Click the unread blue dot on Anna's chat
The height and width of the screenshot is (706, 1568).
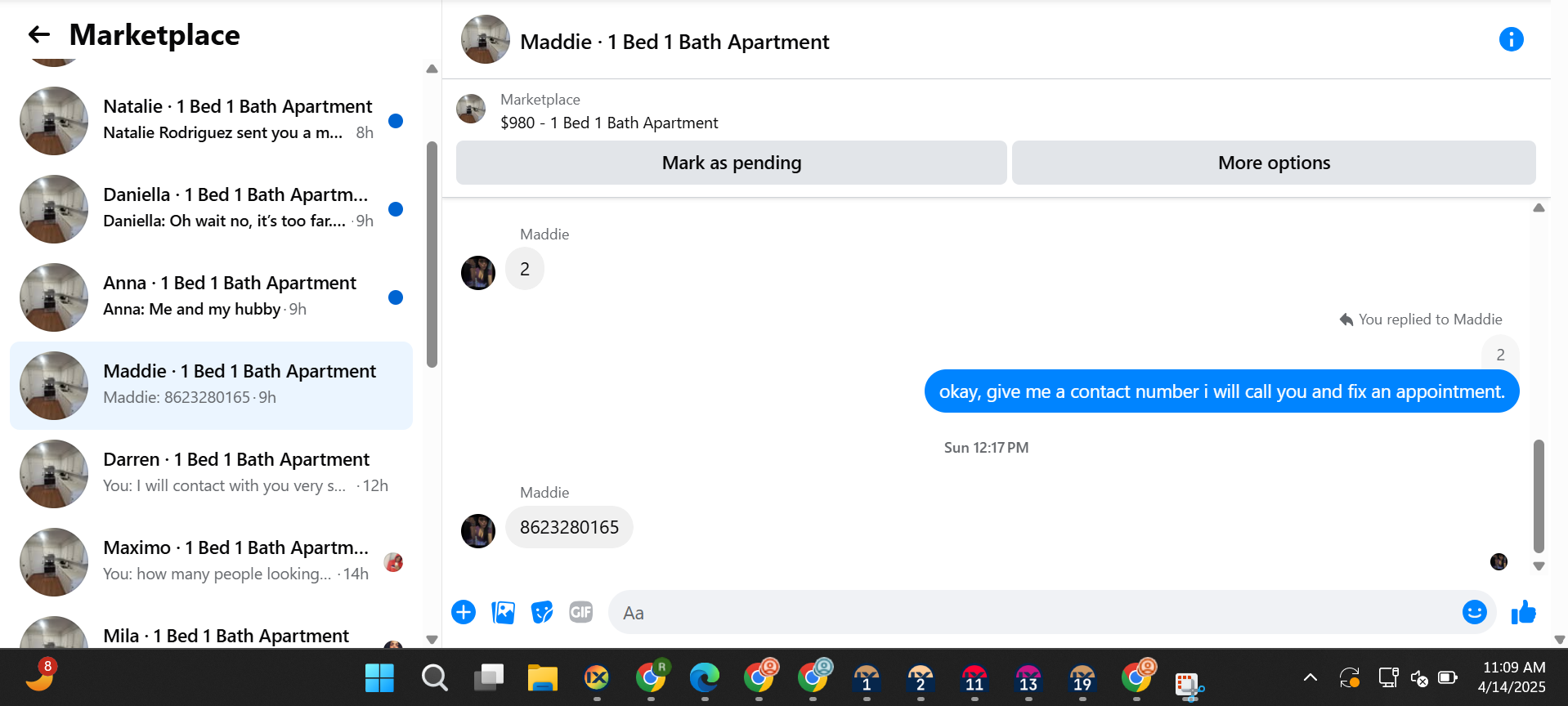pyautogui.click(x=396, y=297)
